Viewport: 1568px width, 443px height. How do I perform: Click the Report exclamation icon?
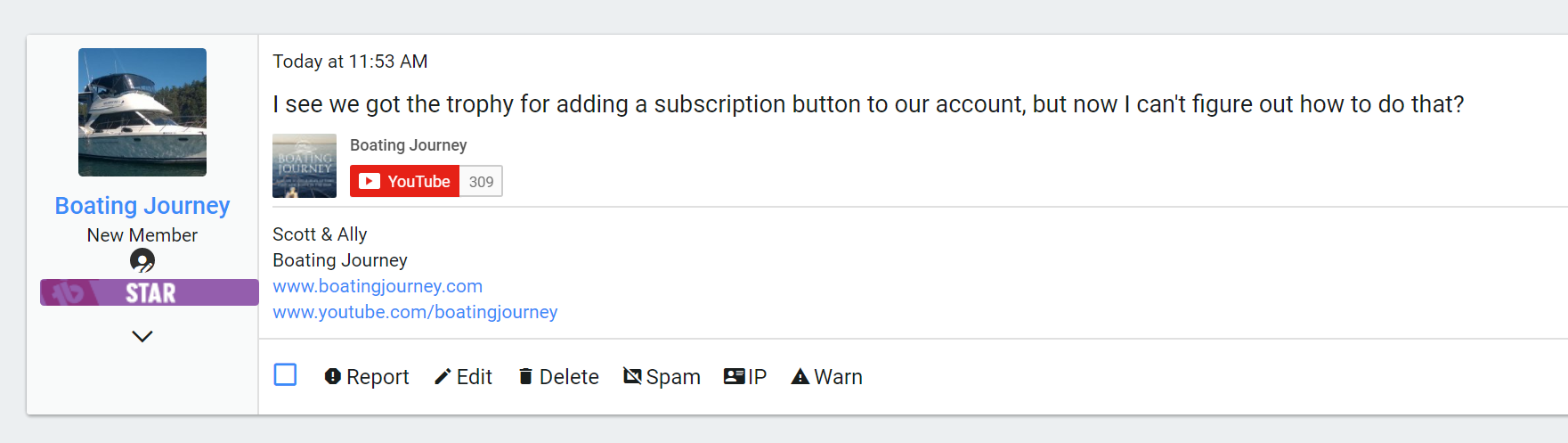pyautogui.click(x=333, y=377)
